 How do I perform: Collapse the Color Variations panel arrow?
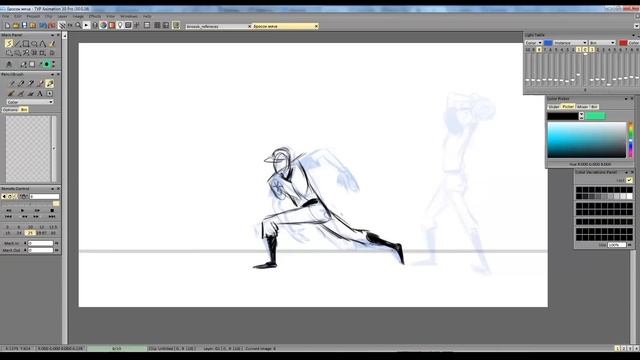click(626, 172)
